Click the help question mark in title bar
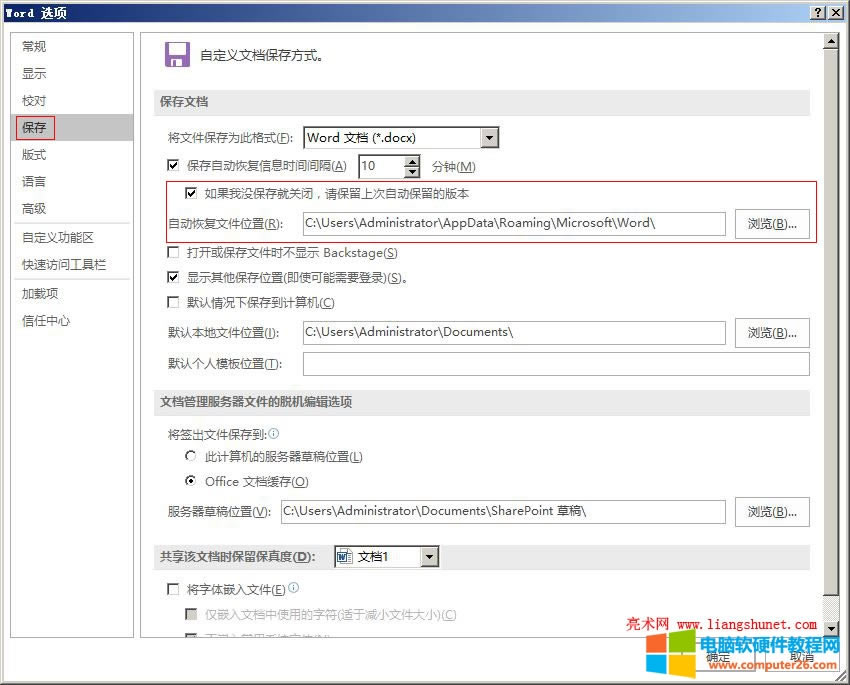This screenshot has height=685, width=850. click(816, 12)
